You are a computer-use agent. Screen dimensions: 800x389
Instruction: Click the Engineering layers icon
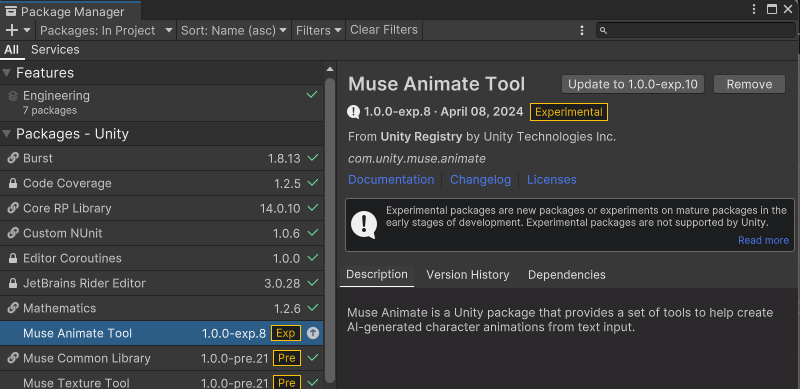pyautogui.click(x=13, y=96)
